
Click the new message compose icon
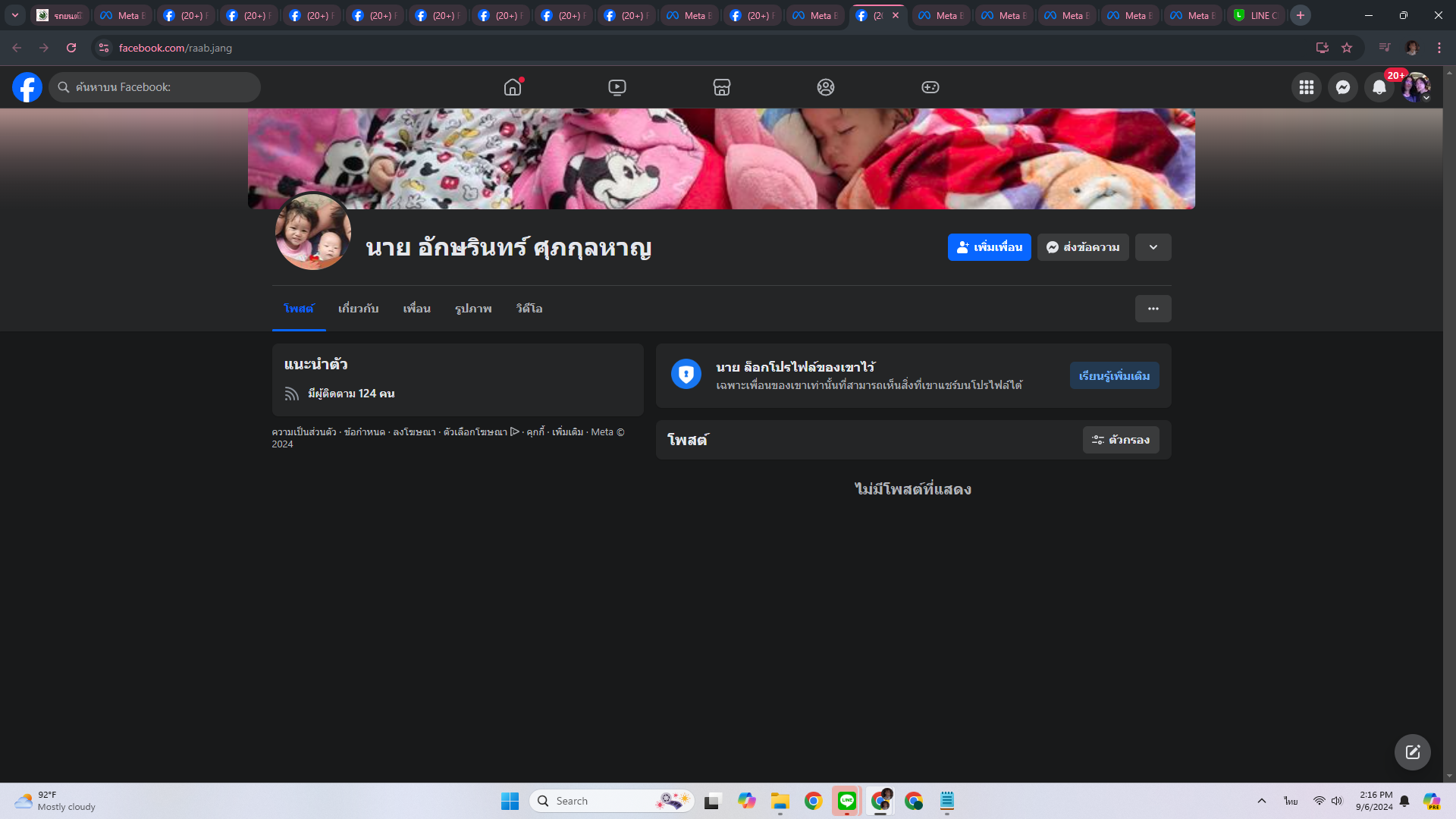(x=1412, y=752)
